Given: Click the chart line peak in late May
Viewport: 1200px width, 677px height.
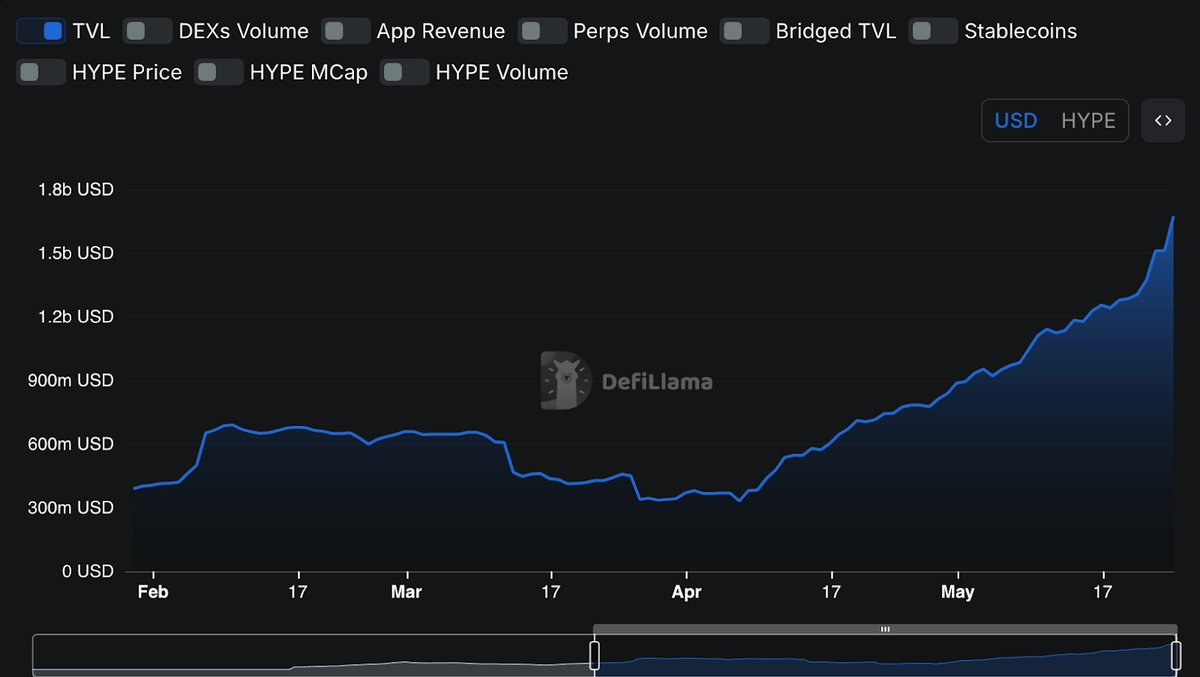Looking at the screenshot, I should [x=1172, y=217].
